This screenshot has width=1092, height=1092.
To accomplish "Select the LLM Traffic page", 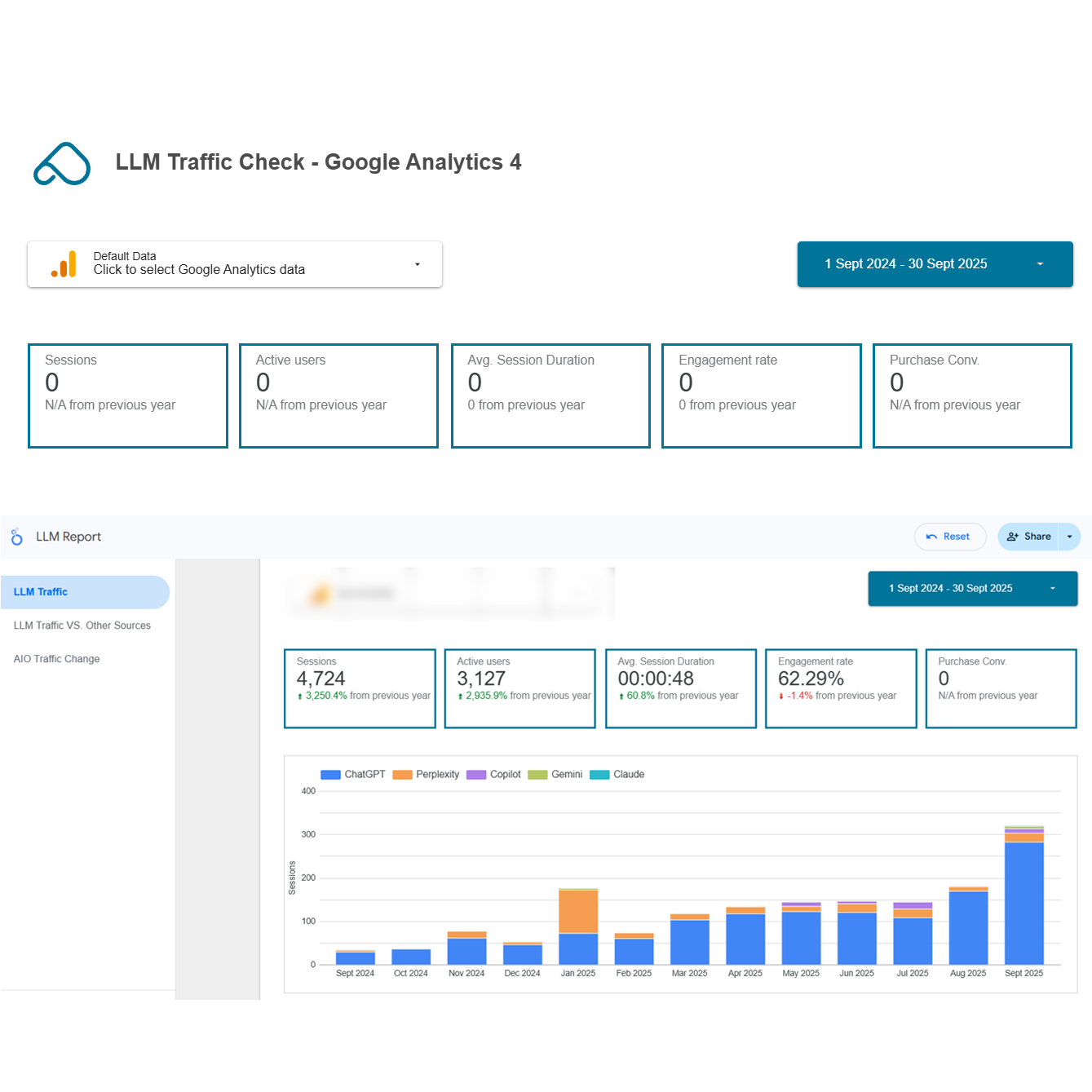I will click(x=41, y=592).
